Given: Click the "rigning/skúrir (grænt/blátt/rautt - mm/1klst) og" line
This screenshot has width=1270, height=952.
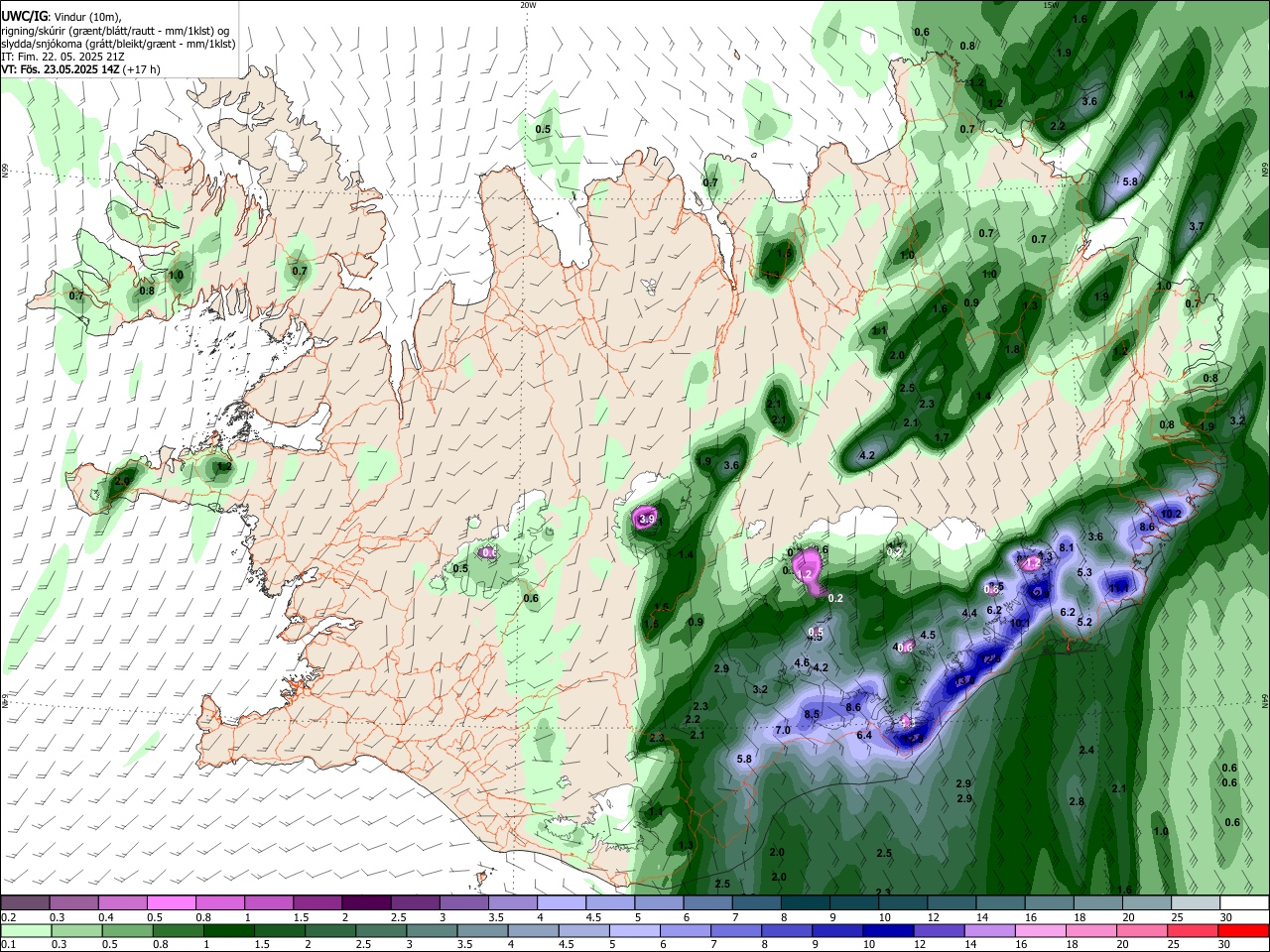Looking at the screenshot, I should click(115, 30).
